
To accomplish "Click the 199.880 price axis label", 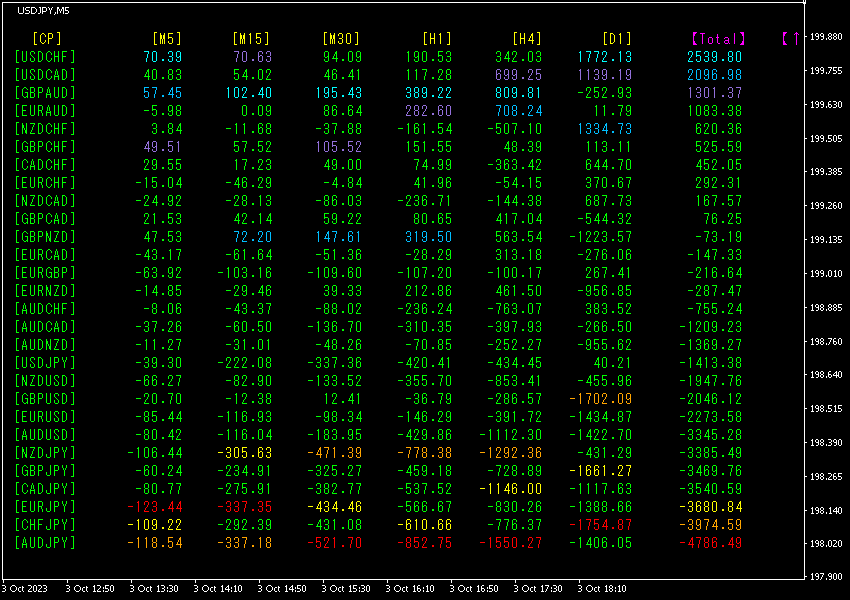I will 826,37.
